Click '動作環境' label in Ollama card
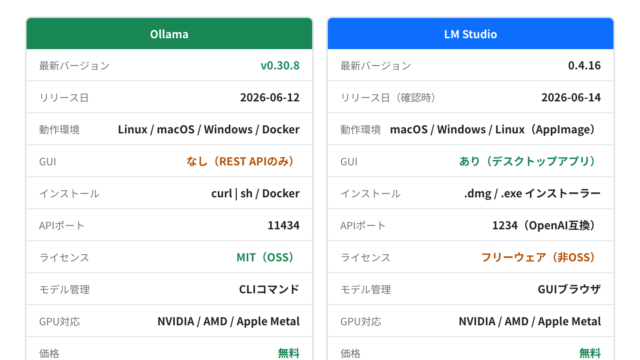Image resolution: width=640 pixels, height=360 pixels. tap(59, 130)
